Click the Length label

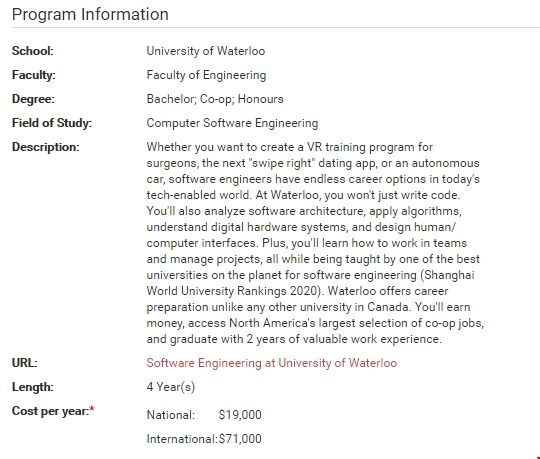click(x=33, y=387)
